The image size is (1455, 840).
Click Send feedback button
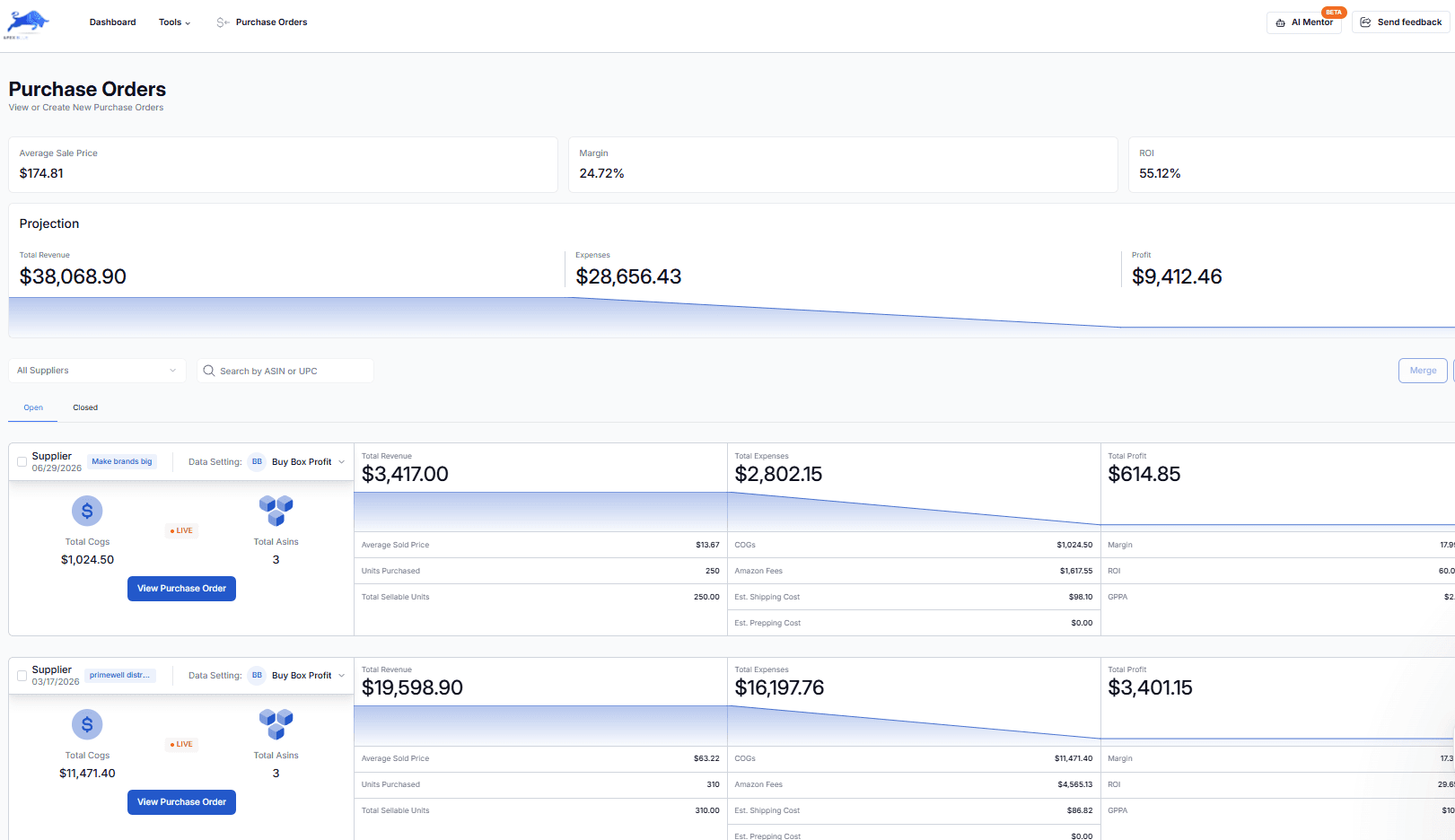coord(1401,22)
